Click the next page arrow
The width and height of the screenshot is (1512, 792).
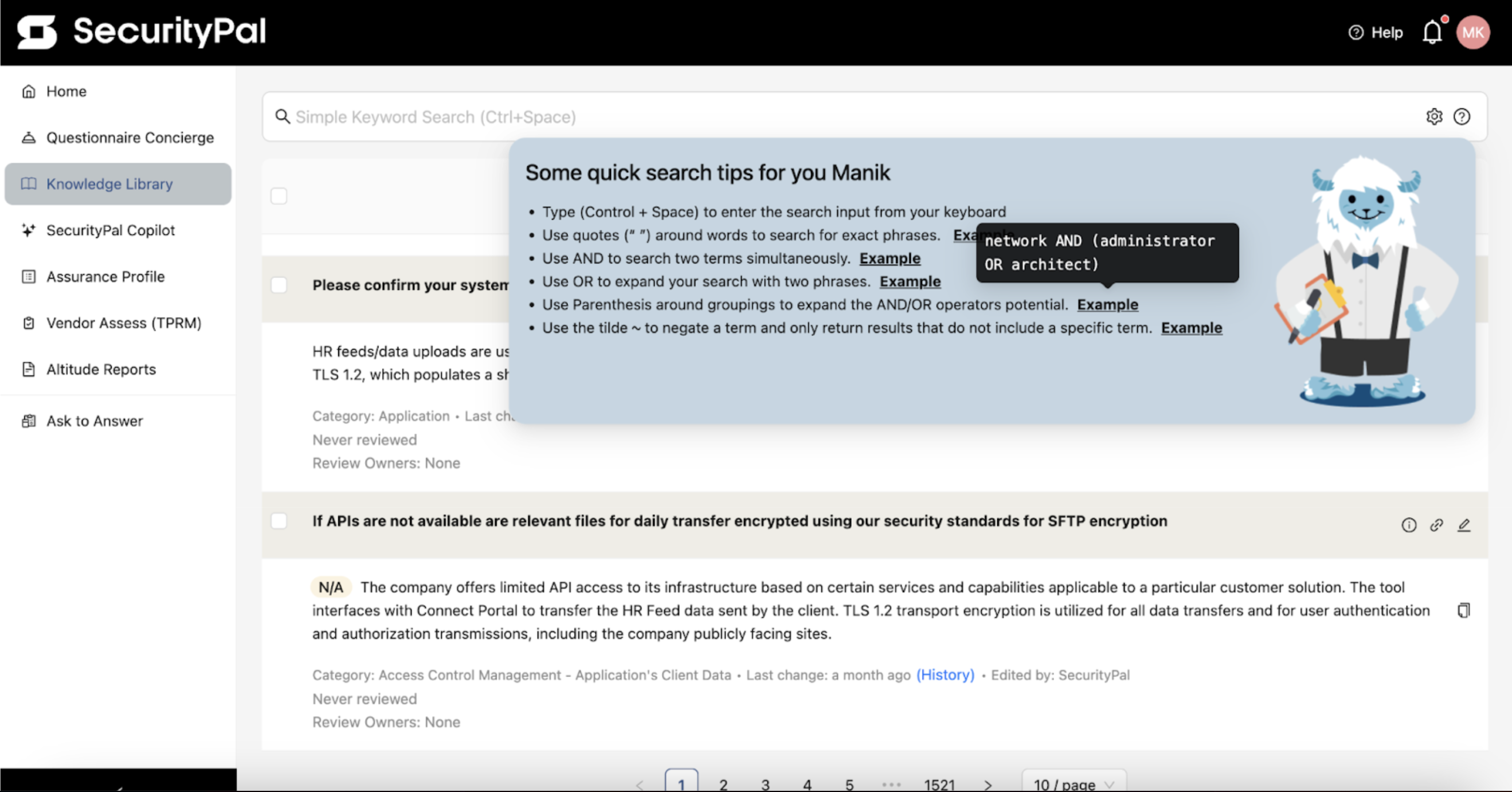coord(988,785)
